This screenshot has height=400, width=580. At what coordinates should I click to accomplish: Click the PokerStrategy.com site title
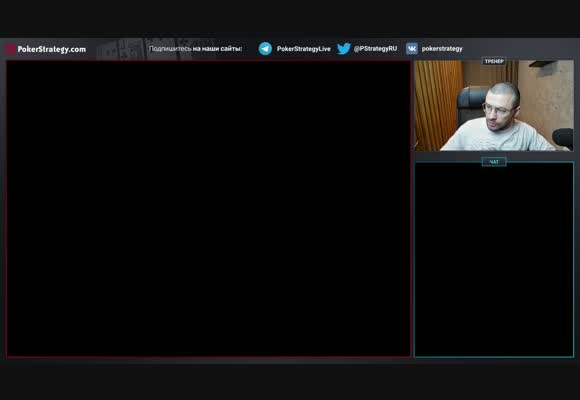click(52, 49)
